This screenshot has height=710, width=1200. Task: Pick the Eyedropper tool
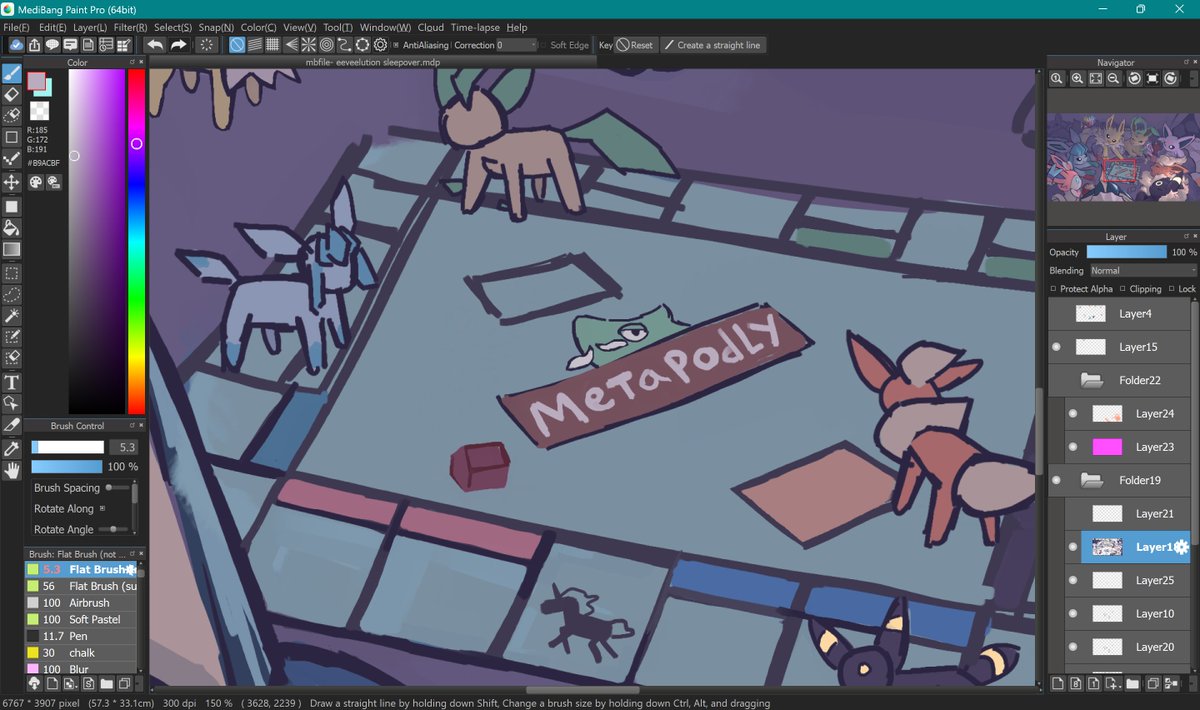12,449
